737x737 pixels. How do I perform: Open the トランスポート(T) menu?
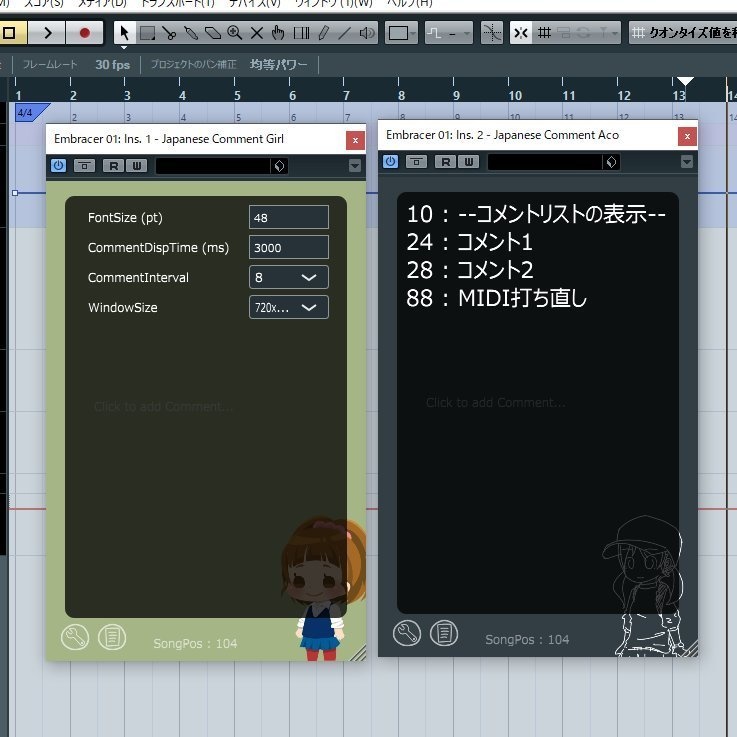point(178,4)
